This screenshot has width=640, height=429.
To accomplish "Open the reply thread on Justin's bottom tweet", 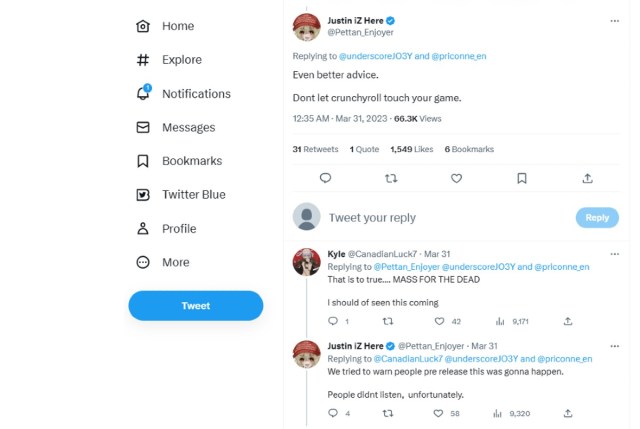I will [x=333, y=412].
